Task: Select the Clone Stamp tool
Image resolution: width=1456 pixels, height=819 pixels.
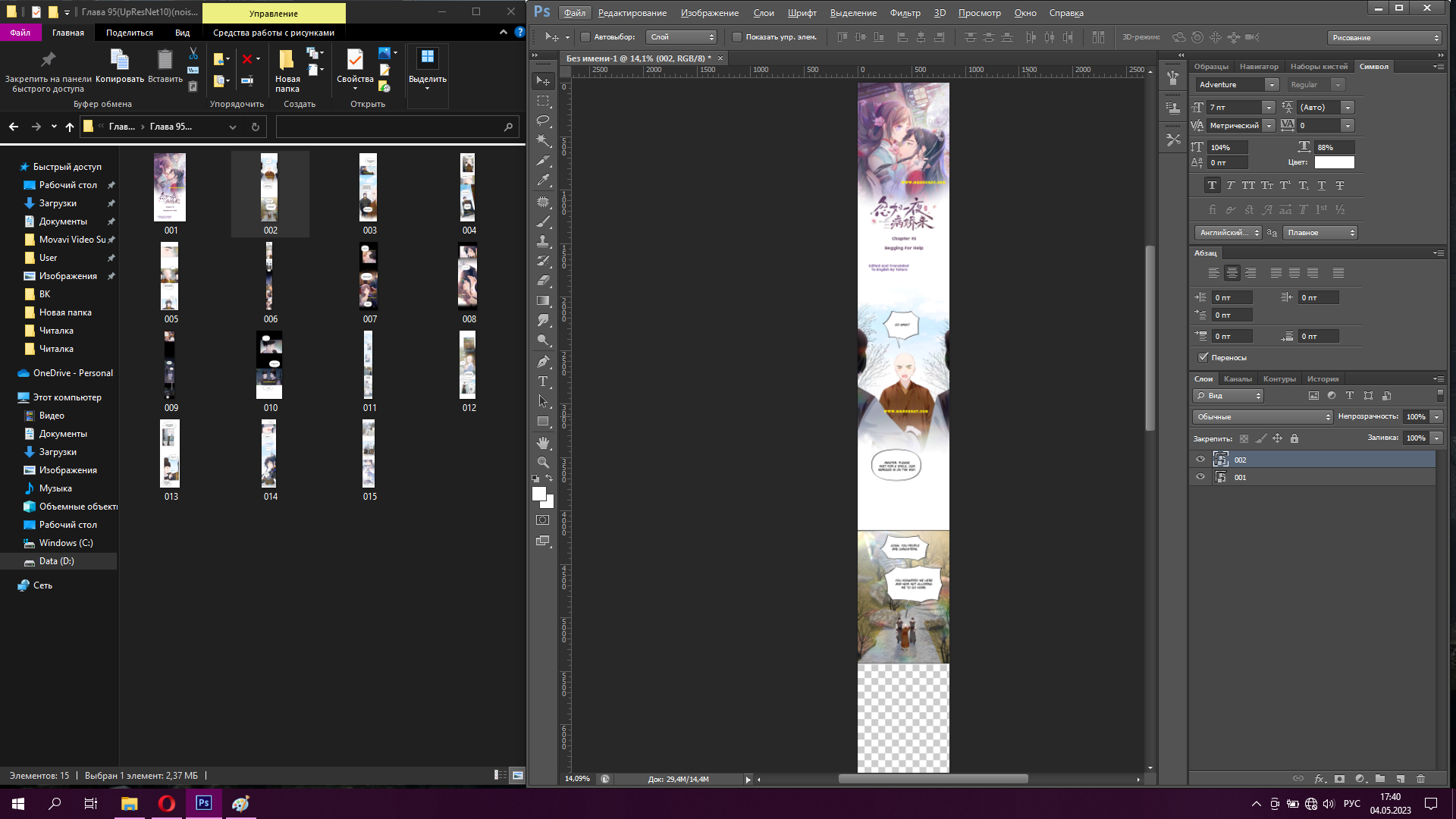Action: tap(543, 241)
